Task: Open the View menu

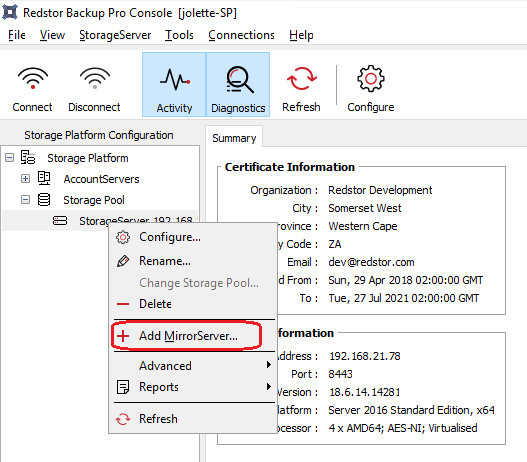Action: pyautogui.click(x=52, y=35)
